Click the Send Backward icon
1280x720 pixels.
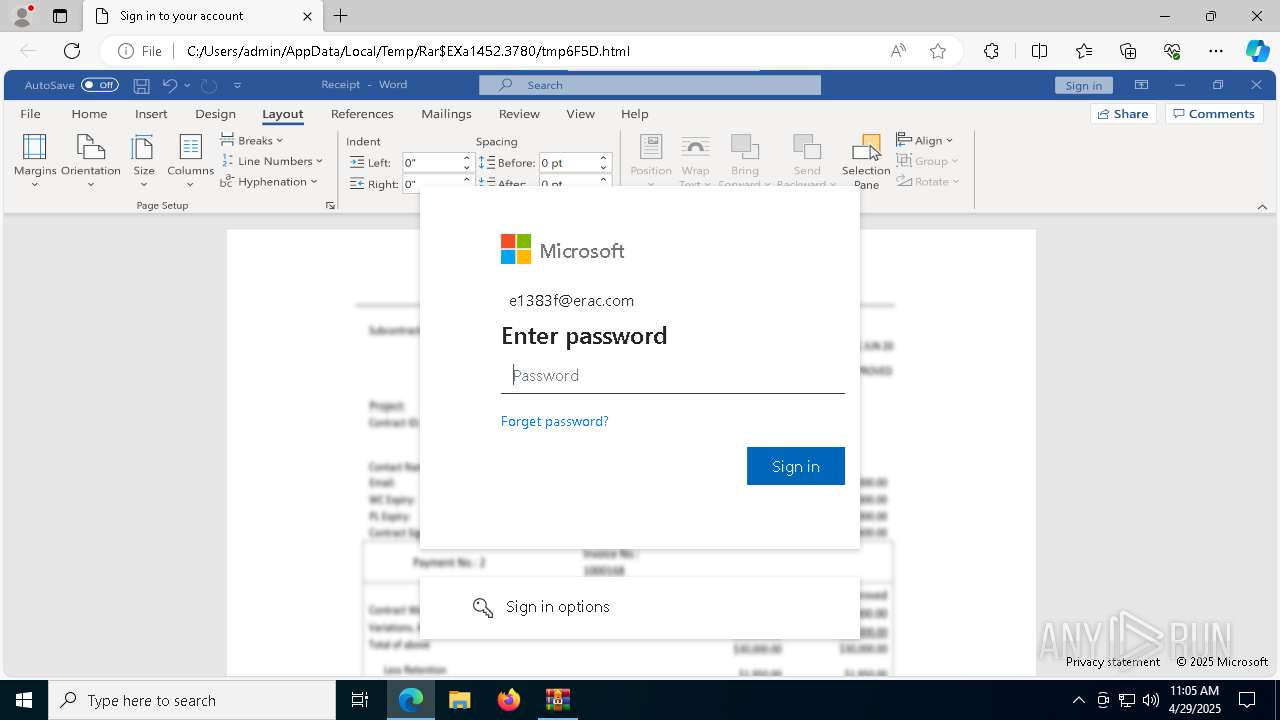tap(807, 147)
